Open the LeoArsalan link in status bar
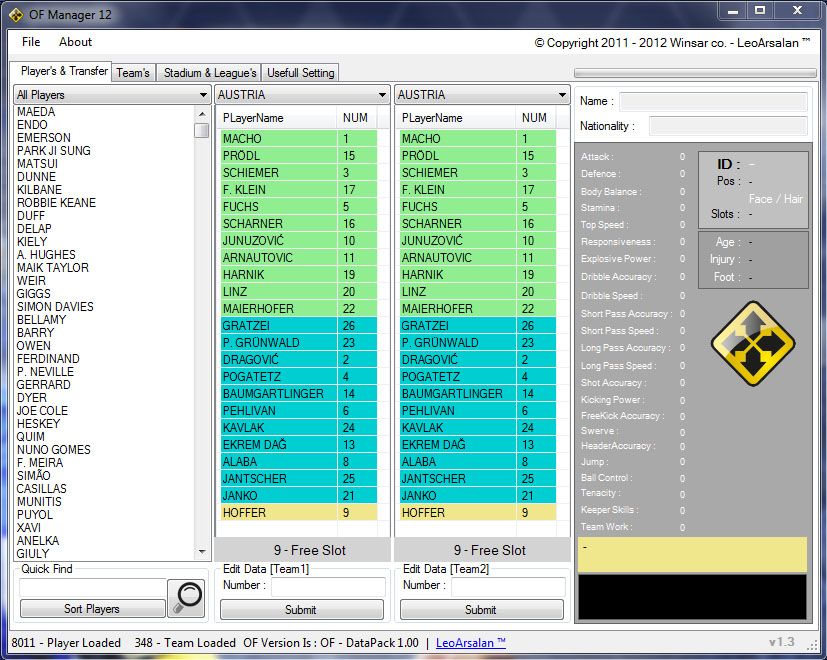The height and width of the screenshot is (660, 827). (471, 643)
